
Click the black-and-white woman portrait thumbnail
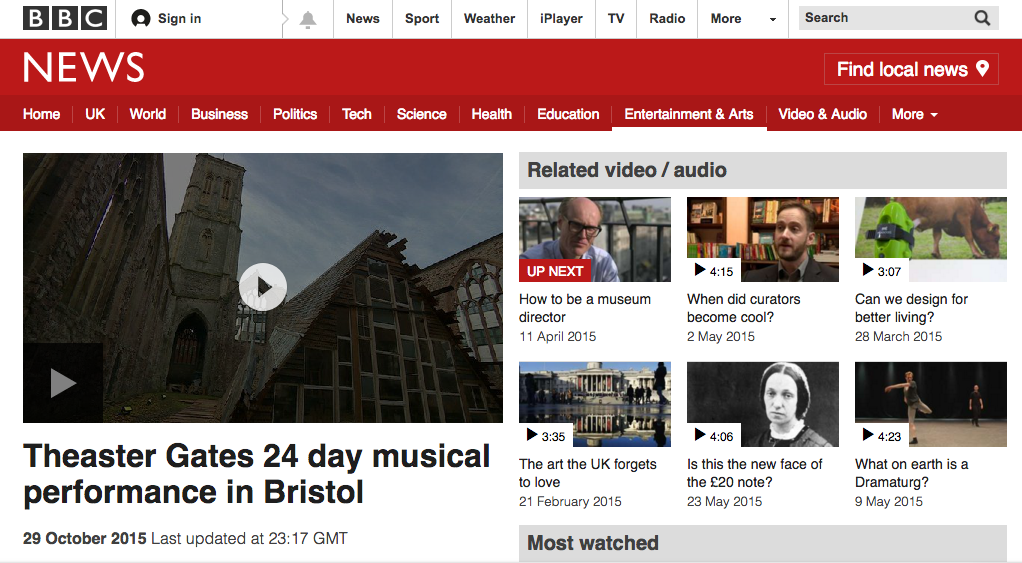pos(763,404)
